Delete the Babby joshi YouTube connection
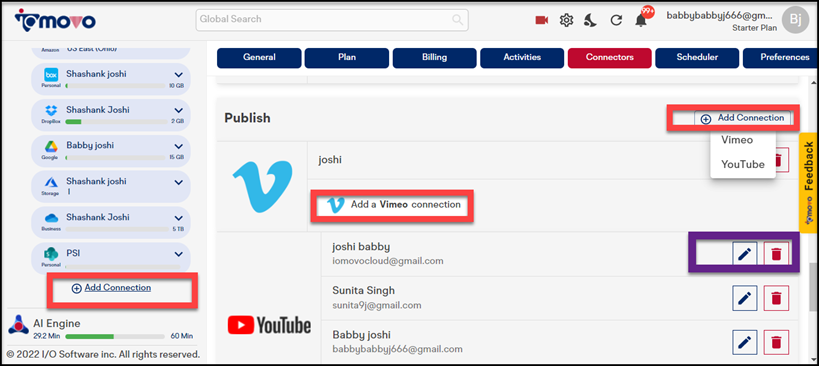819x366 pixels. (x=777, y=342)
